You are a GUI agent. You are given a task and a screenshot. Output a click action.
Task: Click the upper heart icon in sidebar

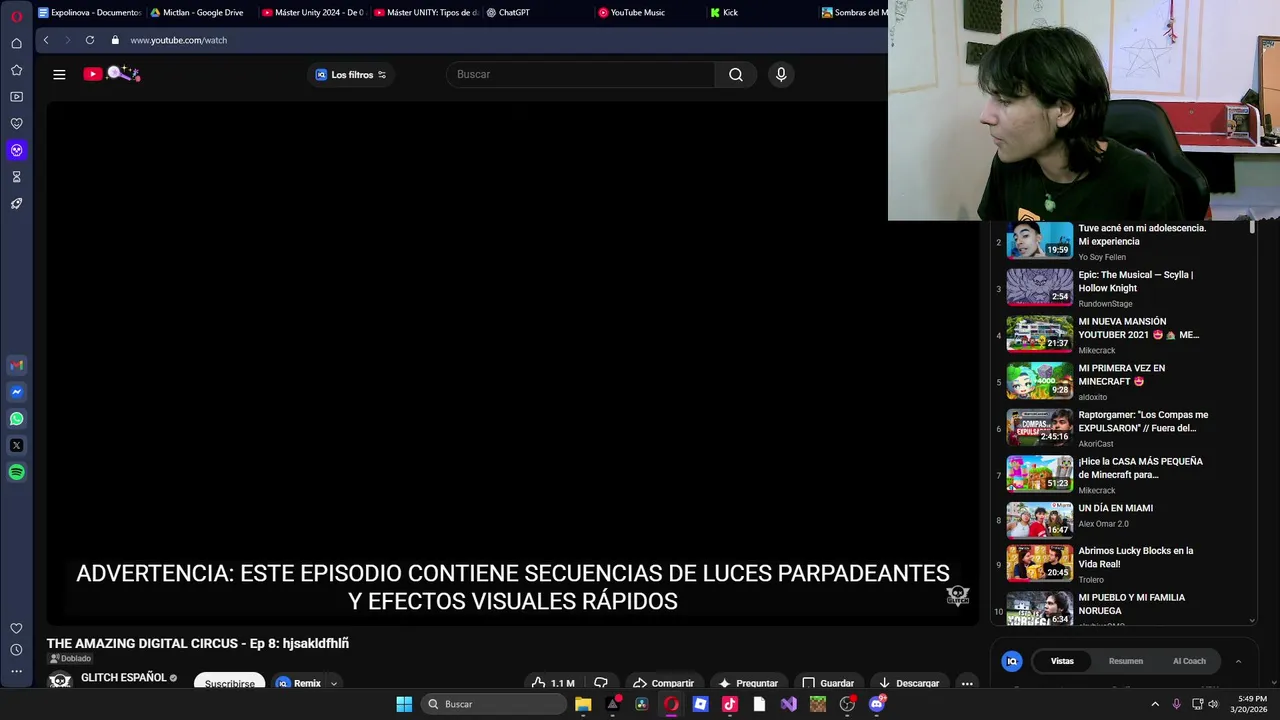tap(16, 123)
